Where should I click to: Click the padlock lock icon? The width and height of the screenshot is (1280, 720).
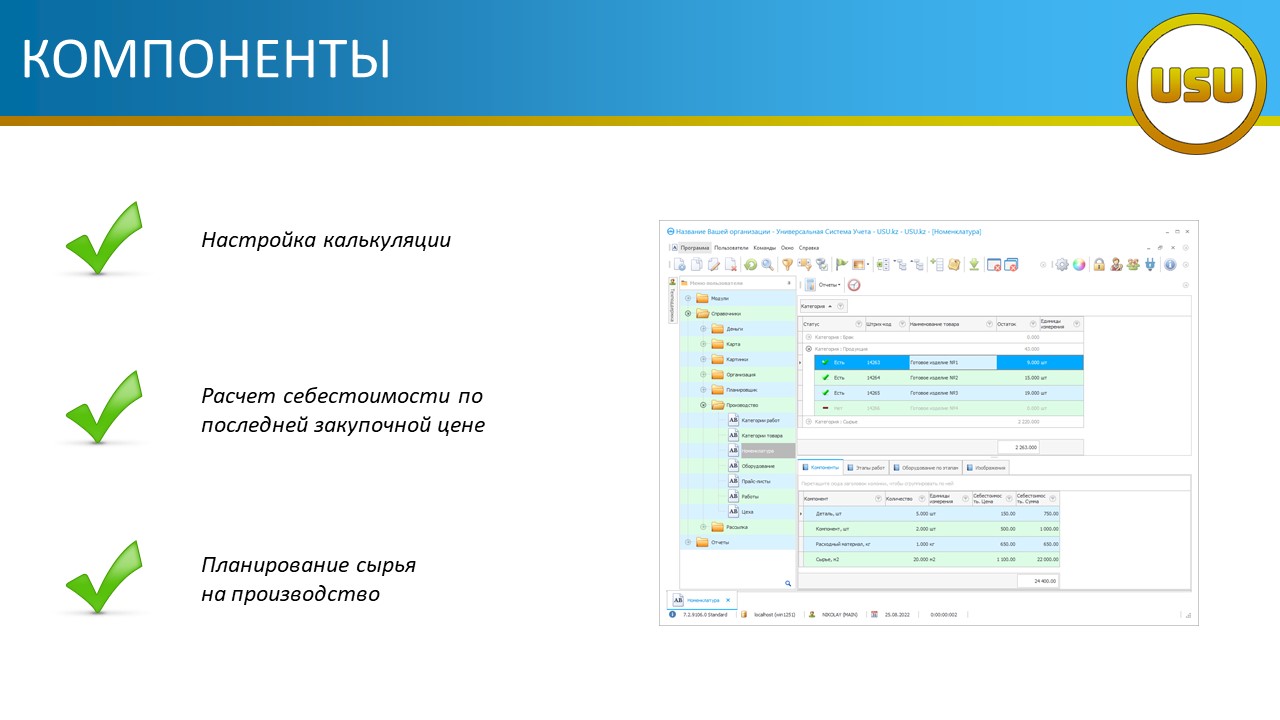click(x=1098, y=265)
